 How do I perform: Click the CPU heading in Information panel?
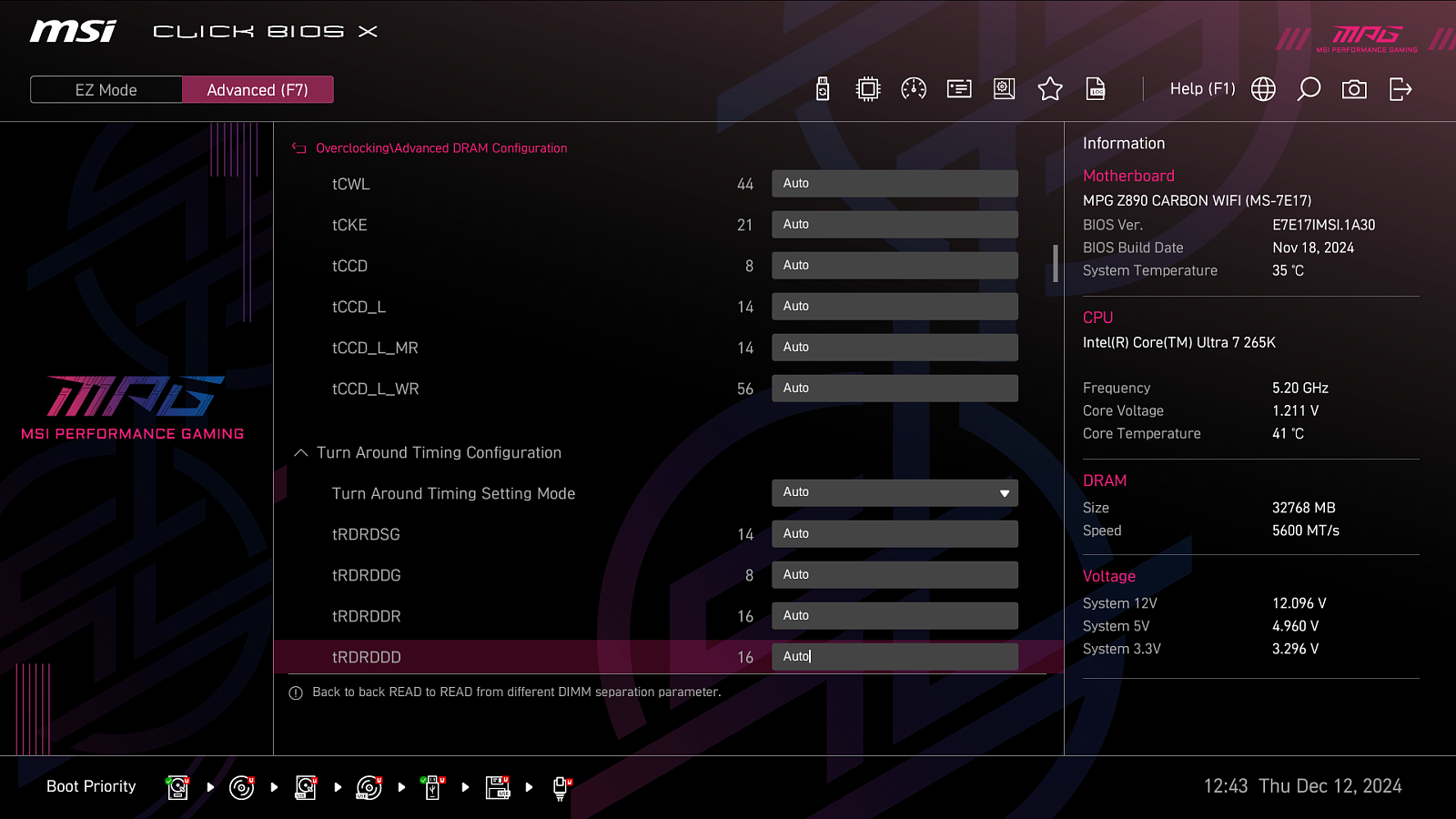point(1097,318)
